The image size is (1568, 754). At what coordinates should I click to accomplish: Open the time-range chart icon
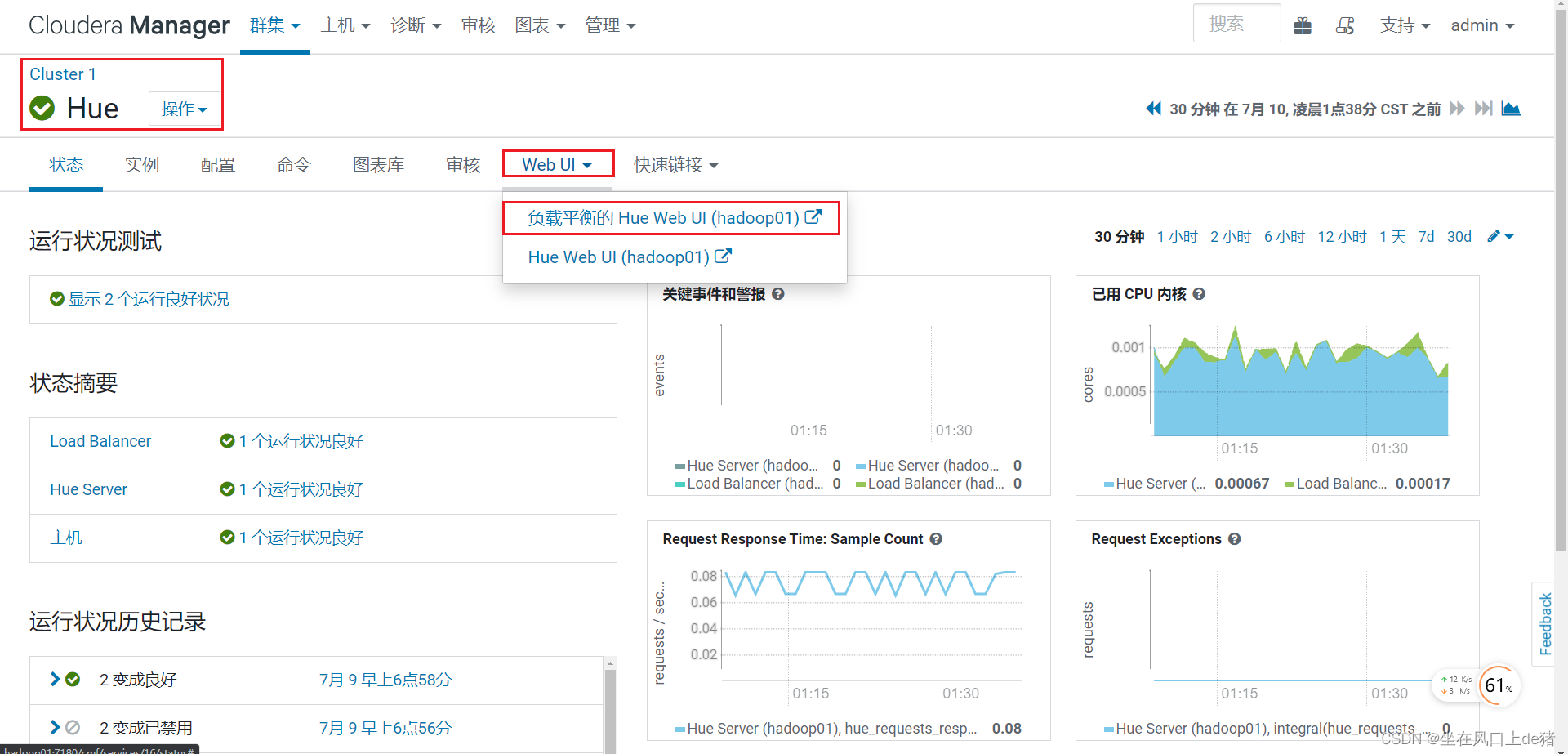pos(1511,109)
